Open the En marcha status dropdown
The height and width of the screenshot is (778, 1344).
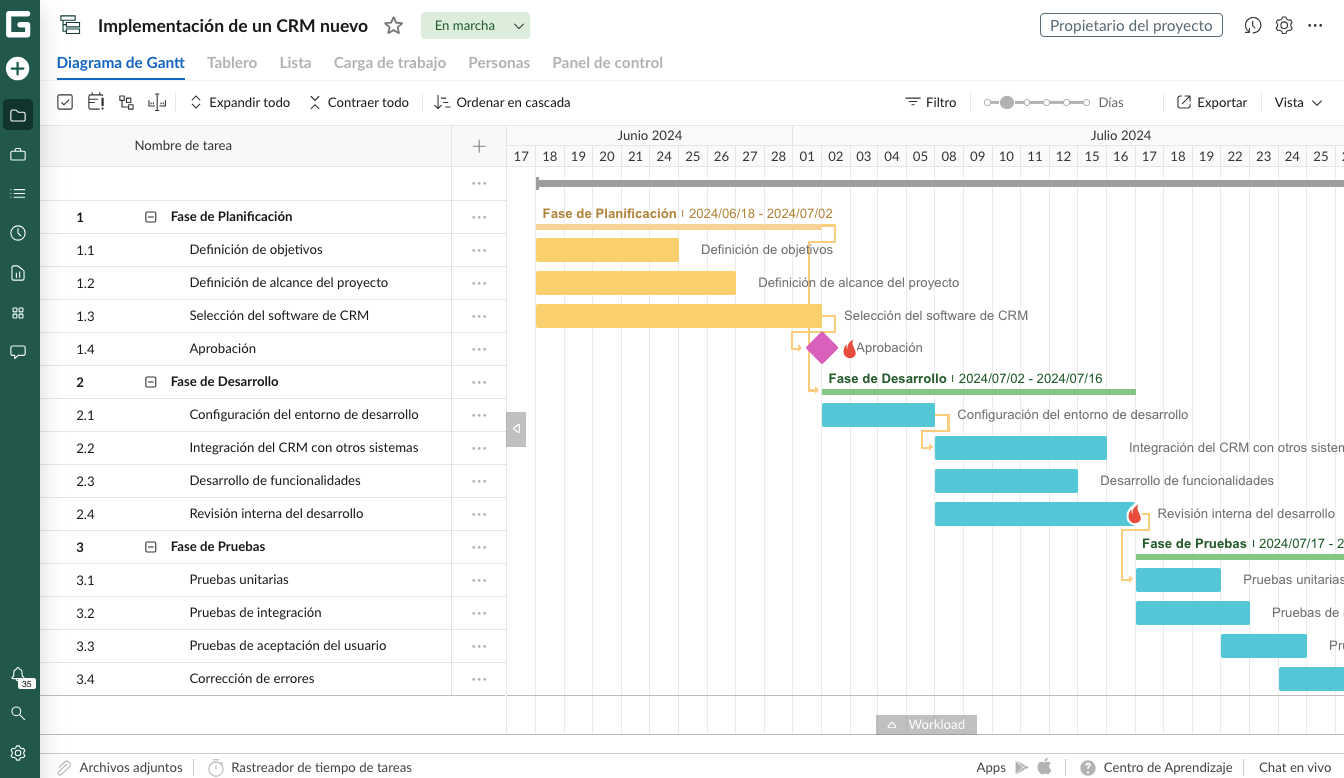coord(475,26)
